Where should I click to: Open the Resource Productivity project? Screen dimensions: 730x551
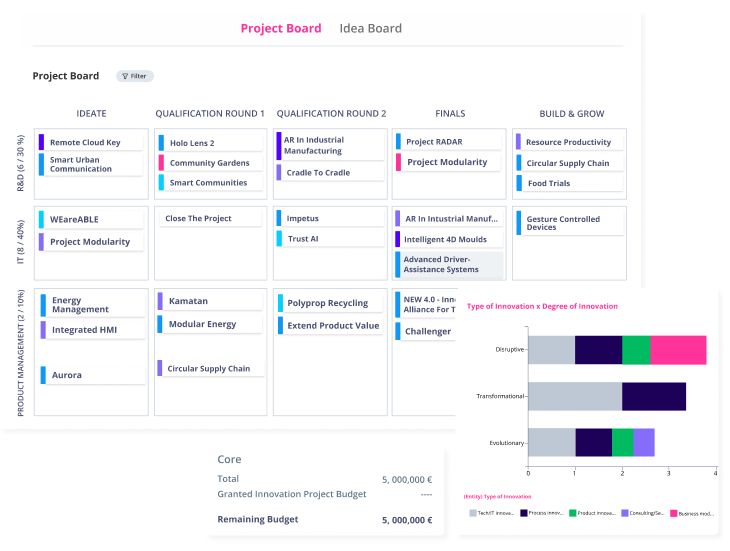[567, 142]
